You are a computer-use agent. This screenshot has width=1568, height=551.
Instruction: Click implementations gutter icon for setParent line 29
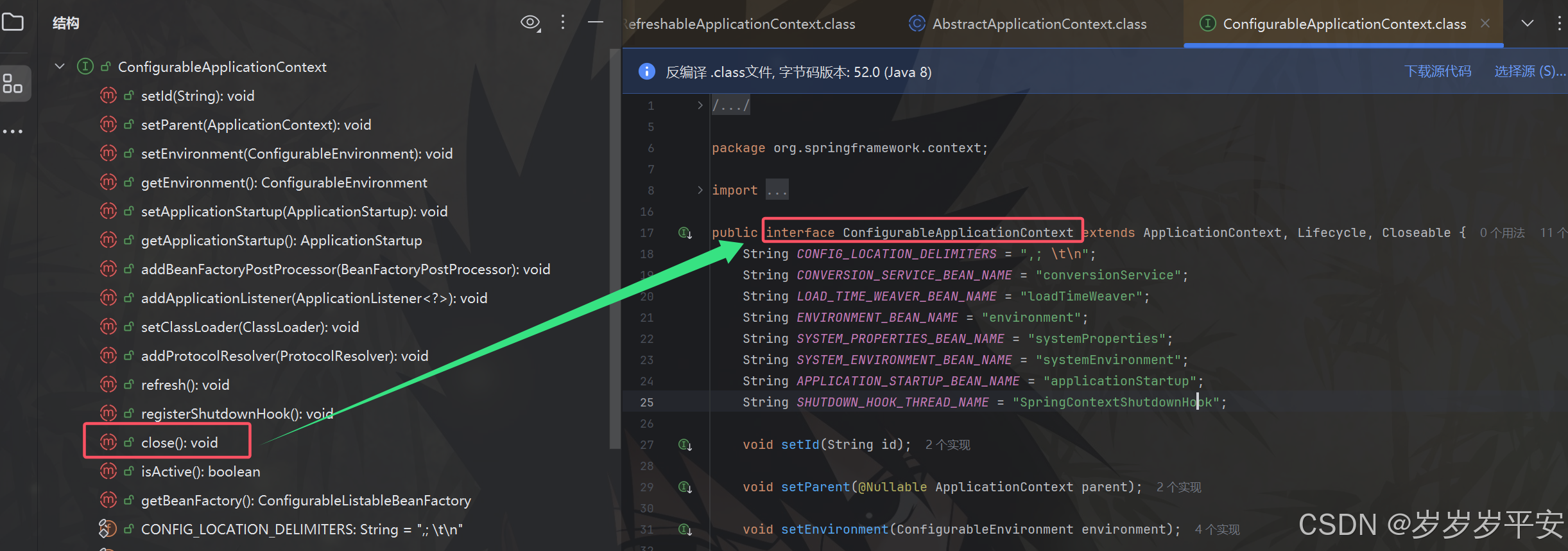tap(685, 487)
